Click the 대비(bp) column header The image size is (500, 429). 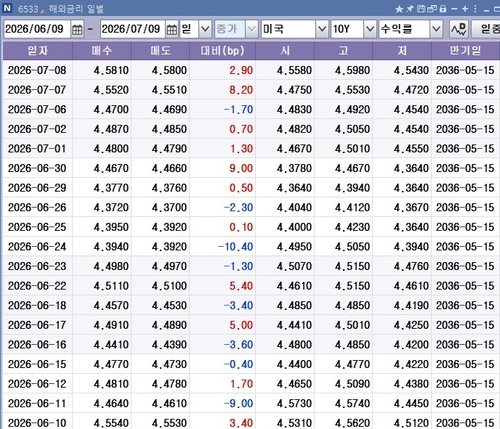click(x=222, y=51)
